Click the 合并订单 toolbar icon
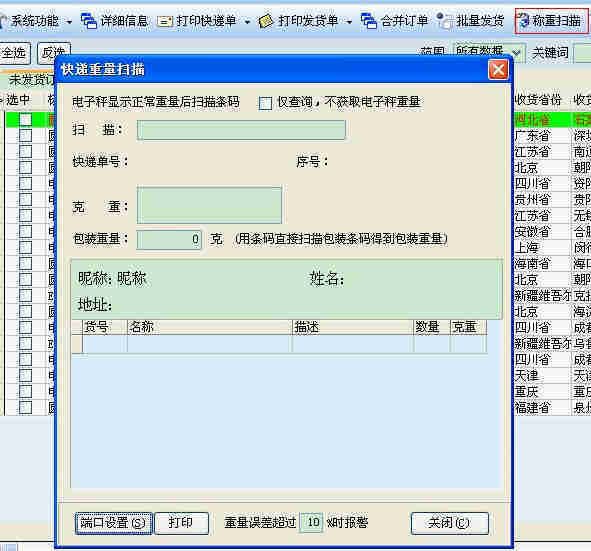The image size is (591, 551). [368, 21]
